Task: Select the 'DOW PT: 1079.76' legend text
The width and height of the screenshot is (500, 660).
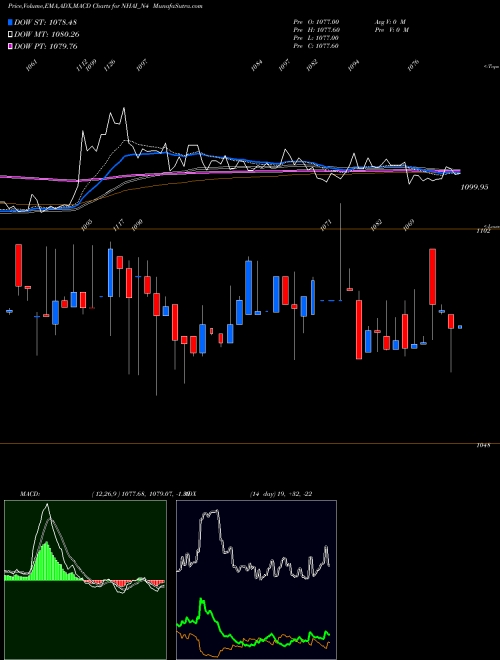Action: click(x=46, y=46)
